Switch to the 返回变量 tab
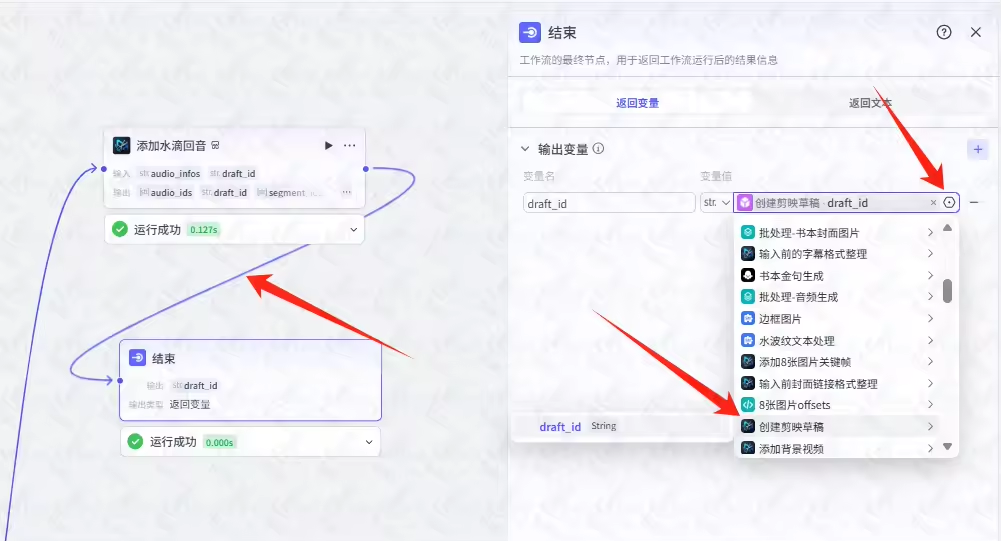Image resolution: width=1001 pixels, height=541 pixels. coord(637,103)
